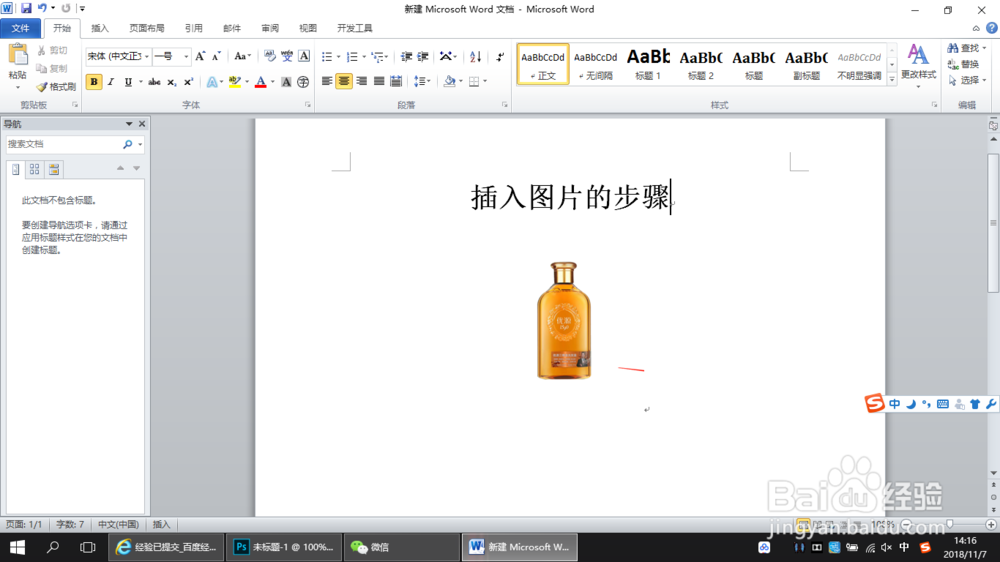Image resolution: width=1000 pixels, height=562 pixels.
Task: Toggle Underline formatting
Action: tap(128, 82)
